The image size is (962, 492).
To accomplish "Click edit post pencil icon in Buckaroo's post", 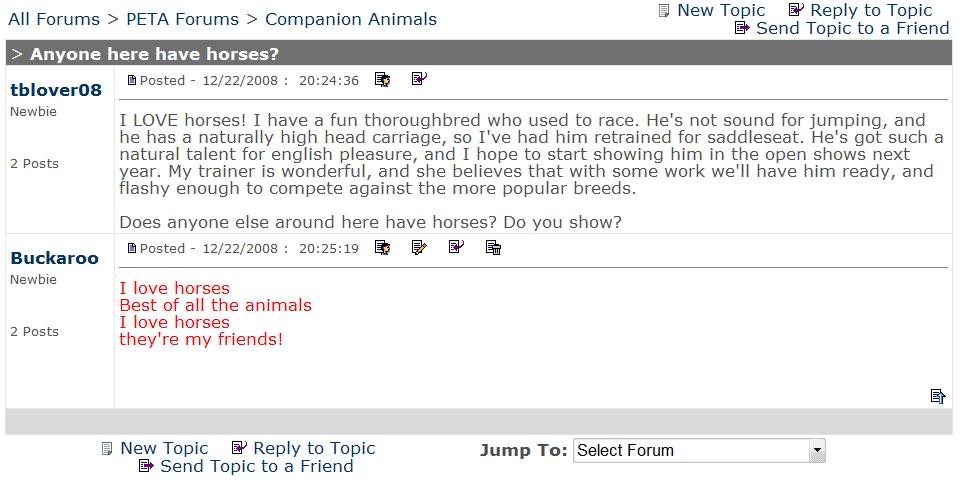I will point(419,248).
